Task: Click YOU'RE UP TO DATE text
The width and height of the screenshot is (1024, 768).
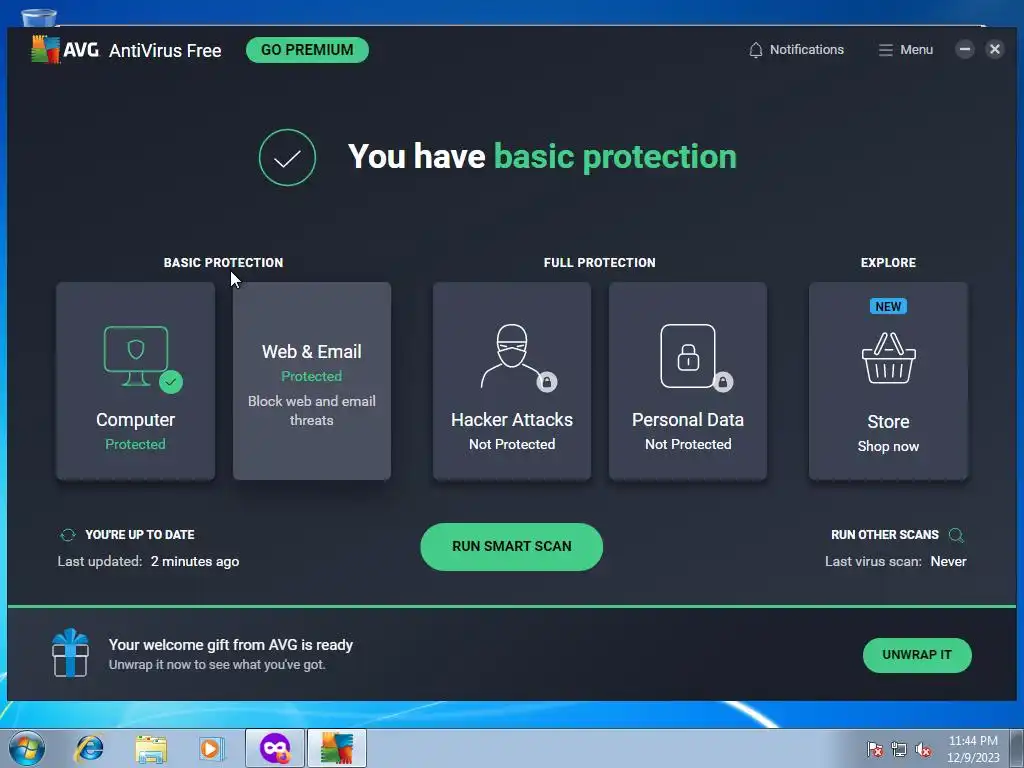Action: 140,534
